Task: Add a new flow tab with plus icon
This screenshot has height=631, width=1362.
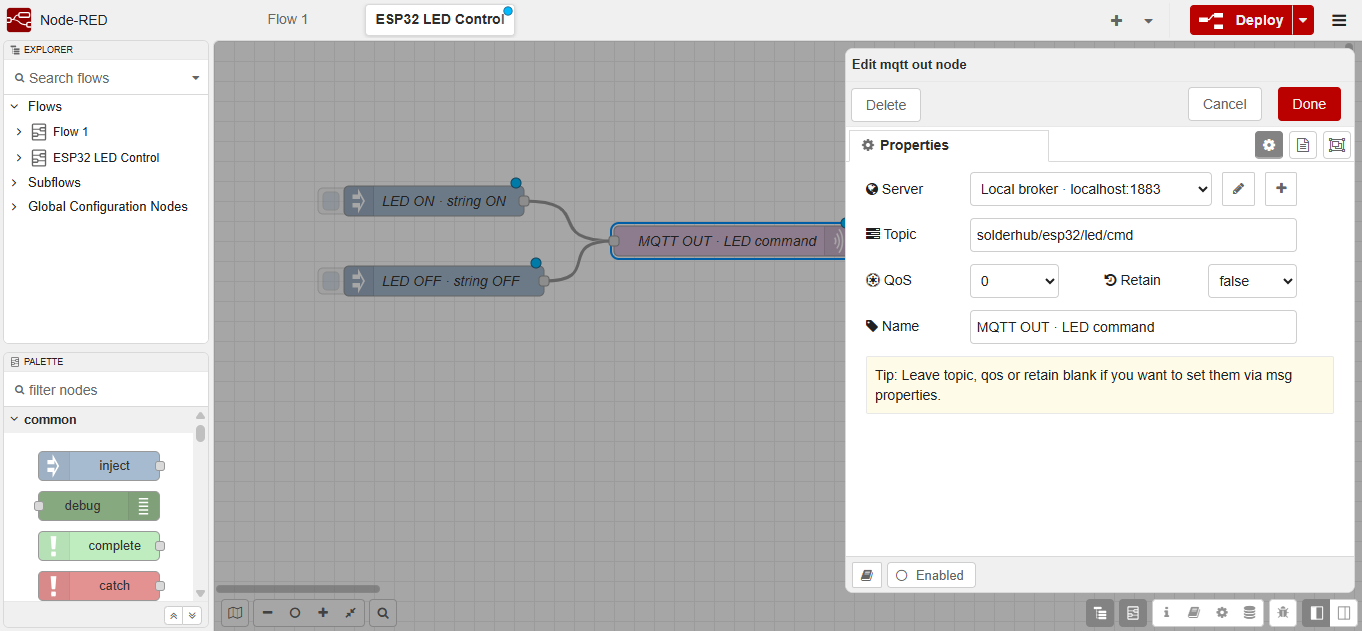Action: pos(1116,20)
